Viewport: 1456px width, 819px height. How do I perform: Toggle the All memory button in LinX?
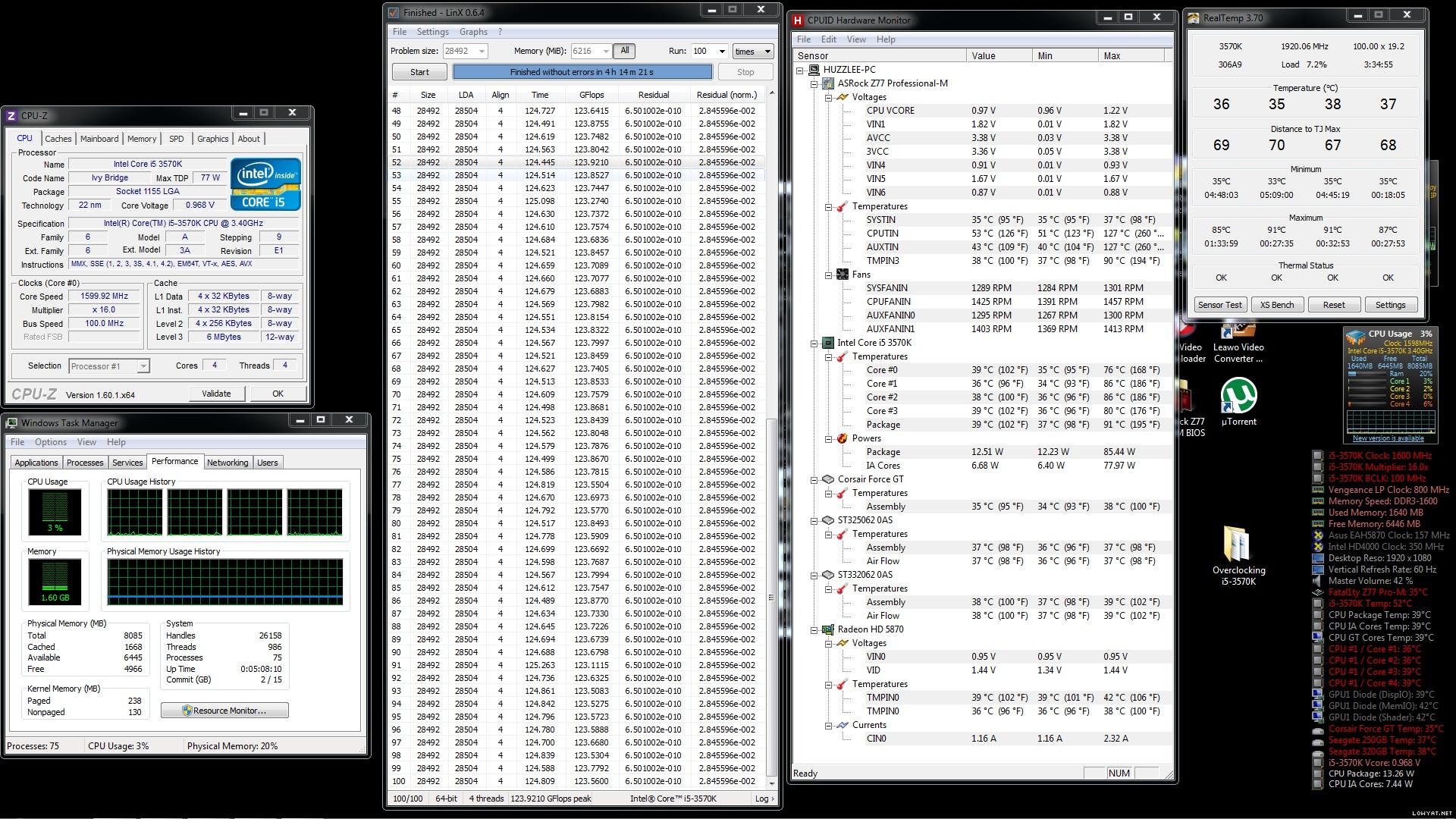coord(624,51)
